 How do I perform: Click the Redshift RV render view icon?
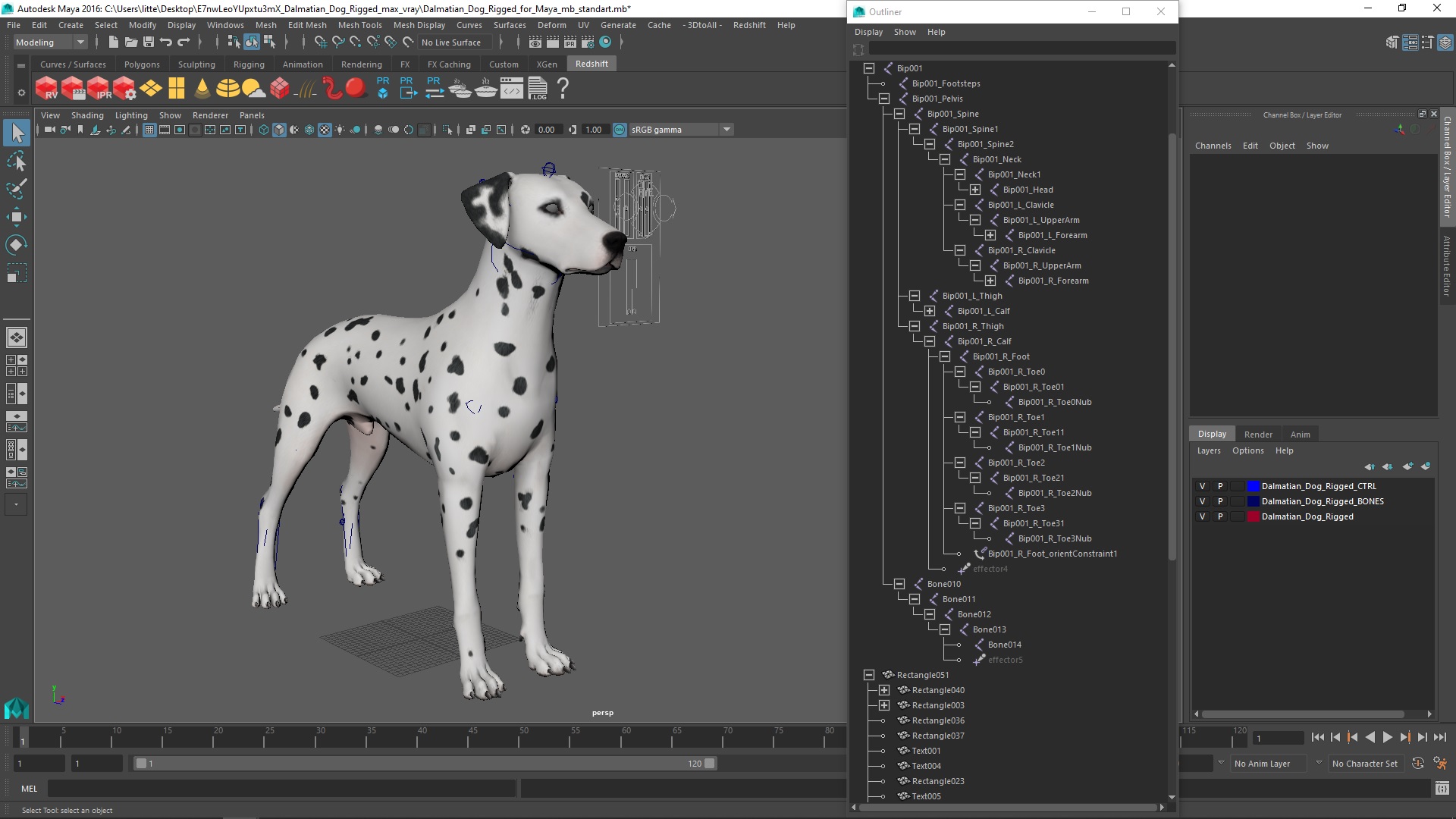pyautogui.click(x=46, y=89)
